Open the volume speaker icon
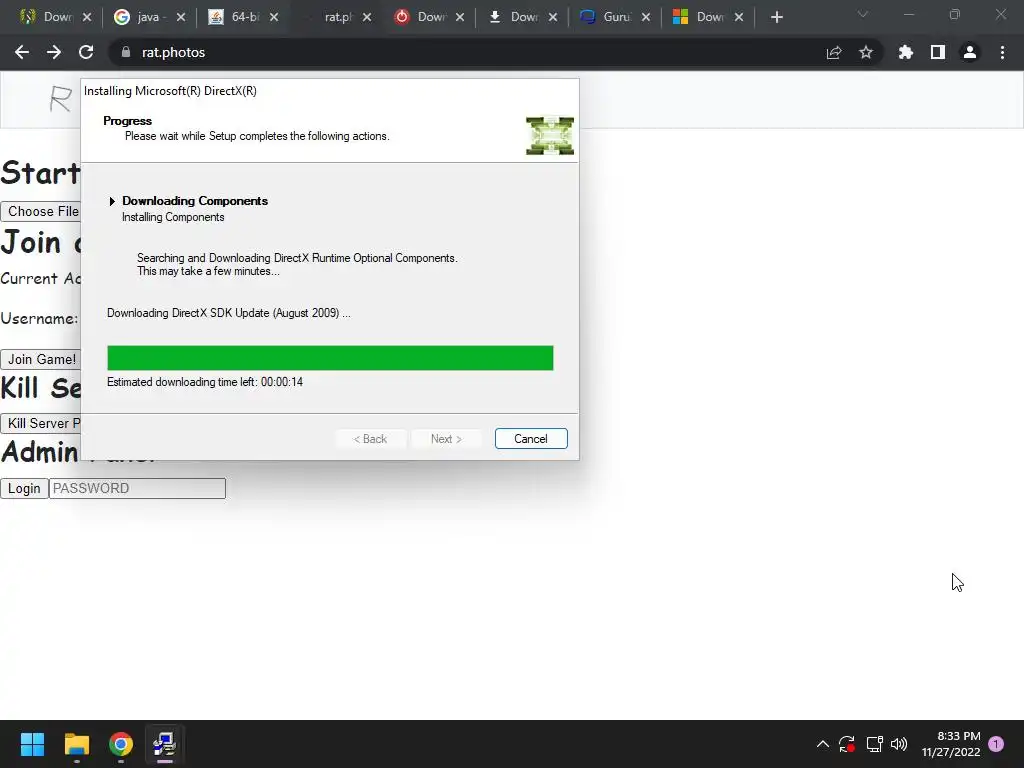This screenshot has height=768, width=1024. point(899,744)
